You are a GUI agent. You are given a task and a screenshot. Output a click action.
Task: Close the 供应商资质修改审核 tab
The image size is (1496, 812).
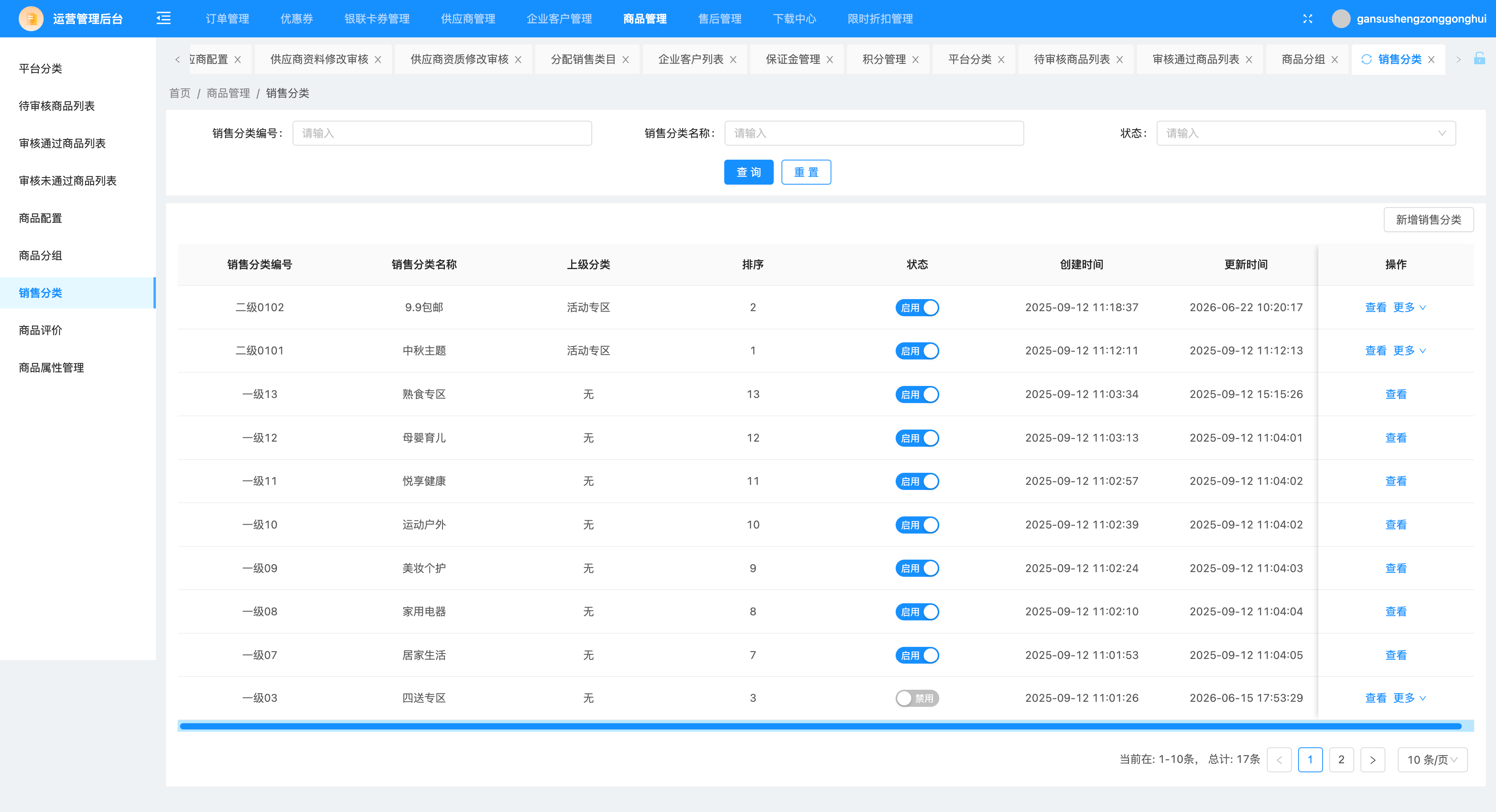[x=518, y=60]
